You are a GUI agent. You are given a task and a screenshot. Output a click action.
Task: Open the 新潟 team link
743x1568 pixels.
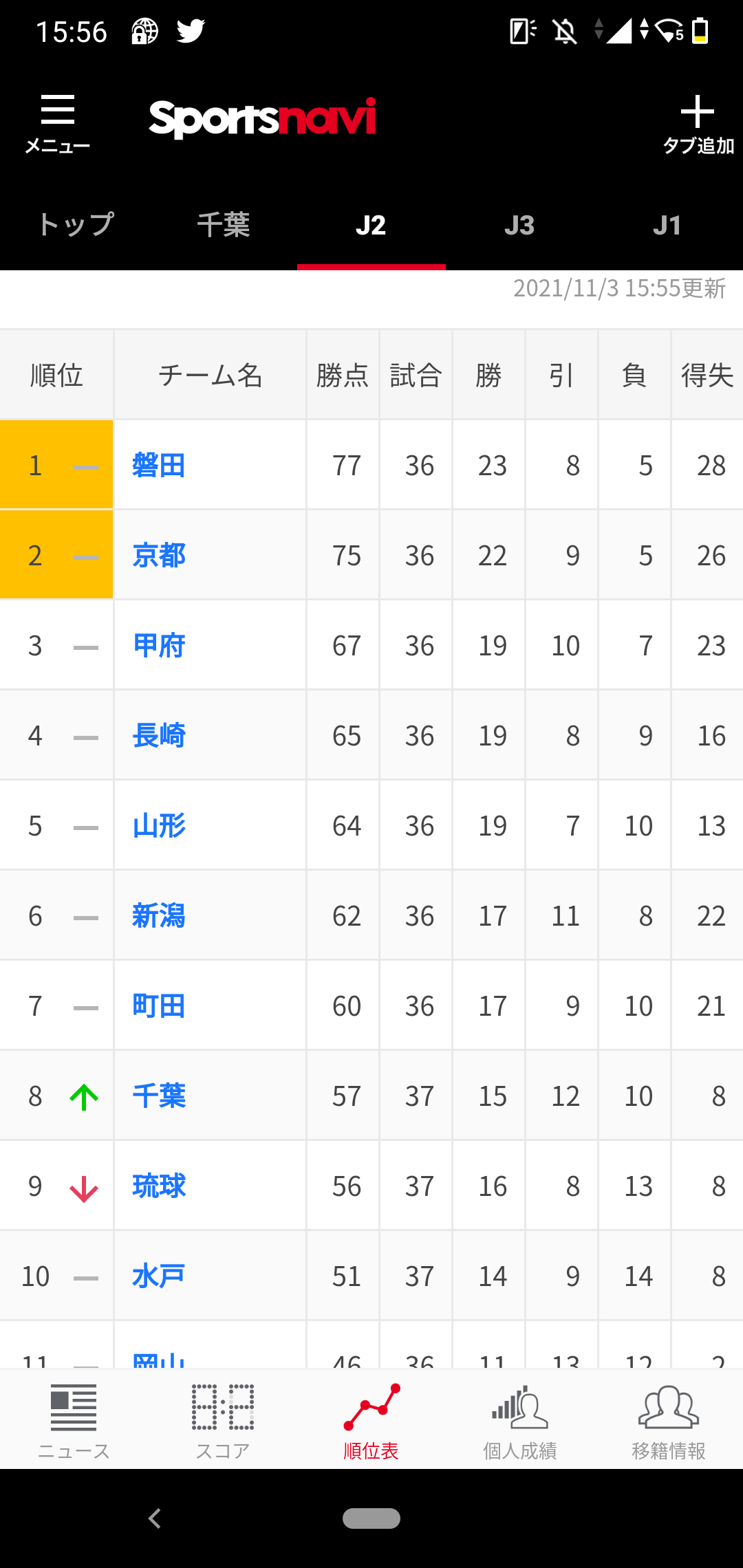pyautogui.click(x=159, y=916)
